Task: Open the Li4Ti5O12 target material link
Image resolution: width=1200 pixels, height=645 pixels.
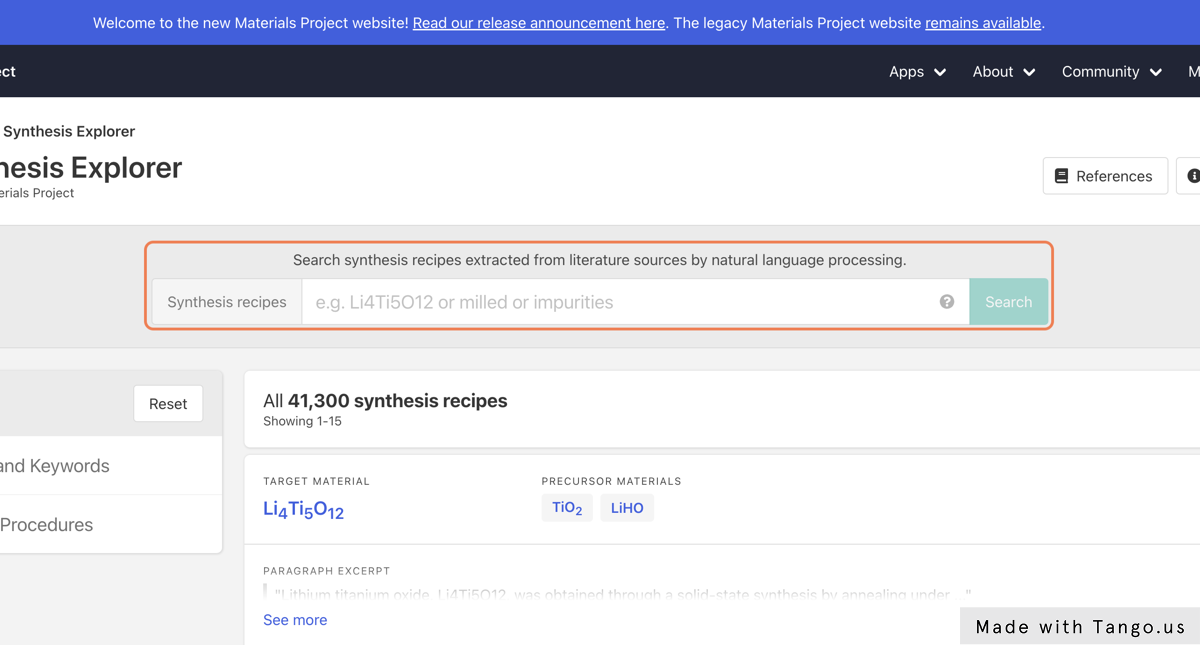Action: [x=303, y=510]
